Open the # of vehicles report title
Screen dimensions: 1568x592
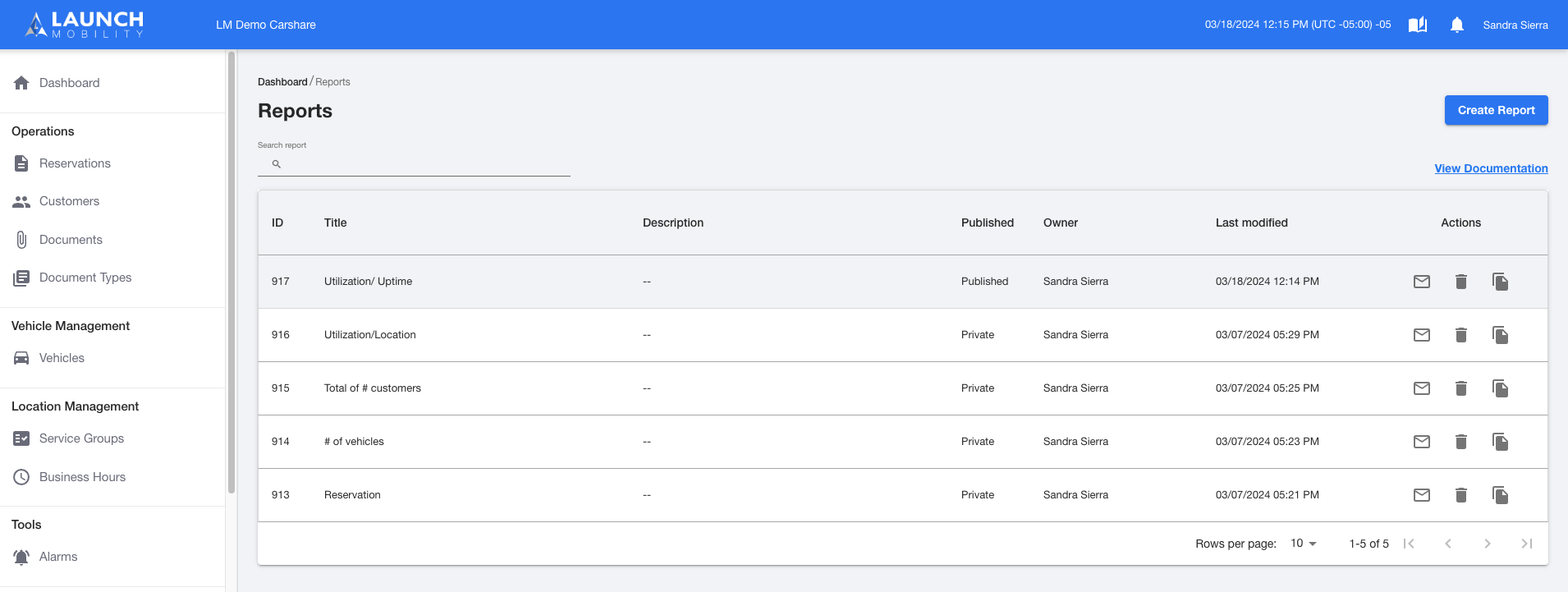coord(354,442)
